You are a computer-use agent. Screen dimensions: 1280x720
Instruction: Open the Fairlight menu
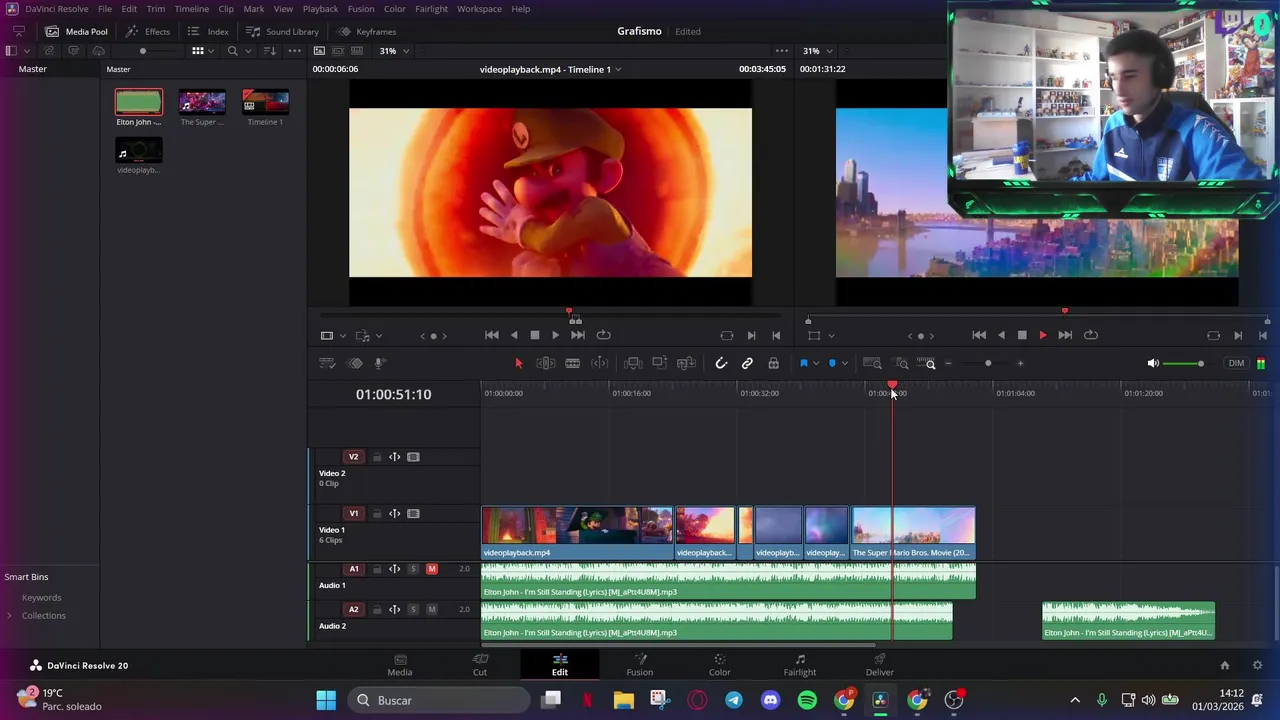tap(431, 9)
